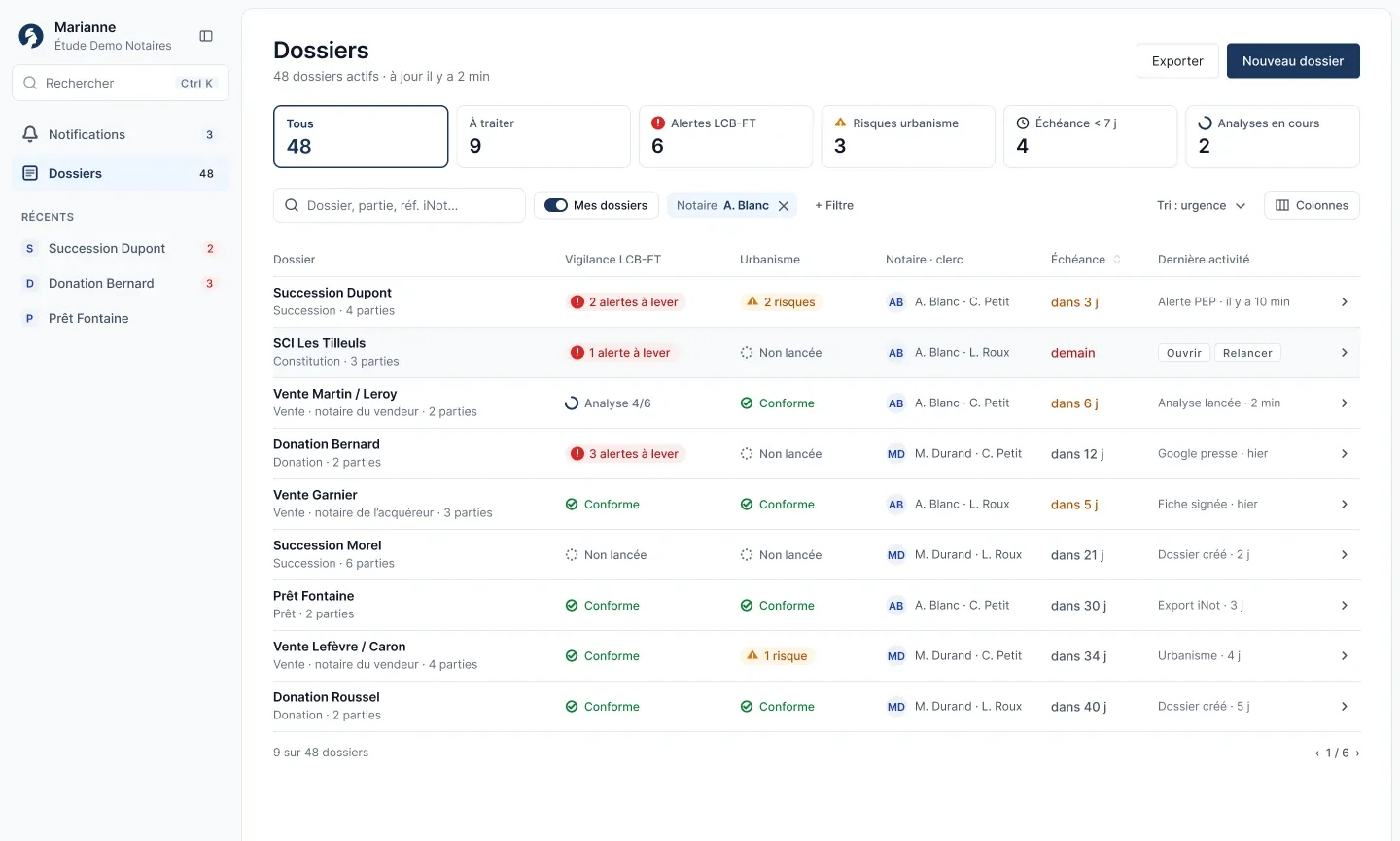Click the Marianne logo icon
1400x841 pixels.
pyautogui.click(x=31, y=36)
